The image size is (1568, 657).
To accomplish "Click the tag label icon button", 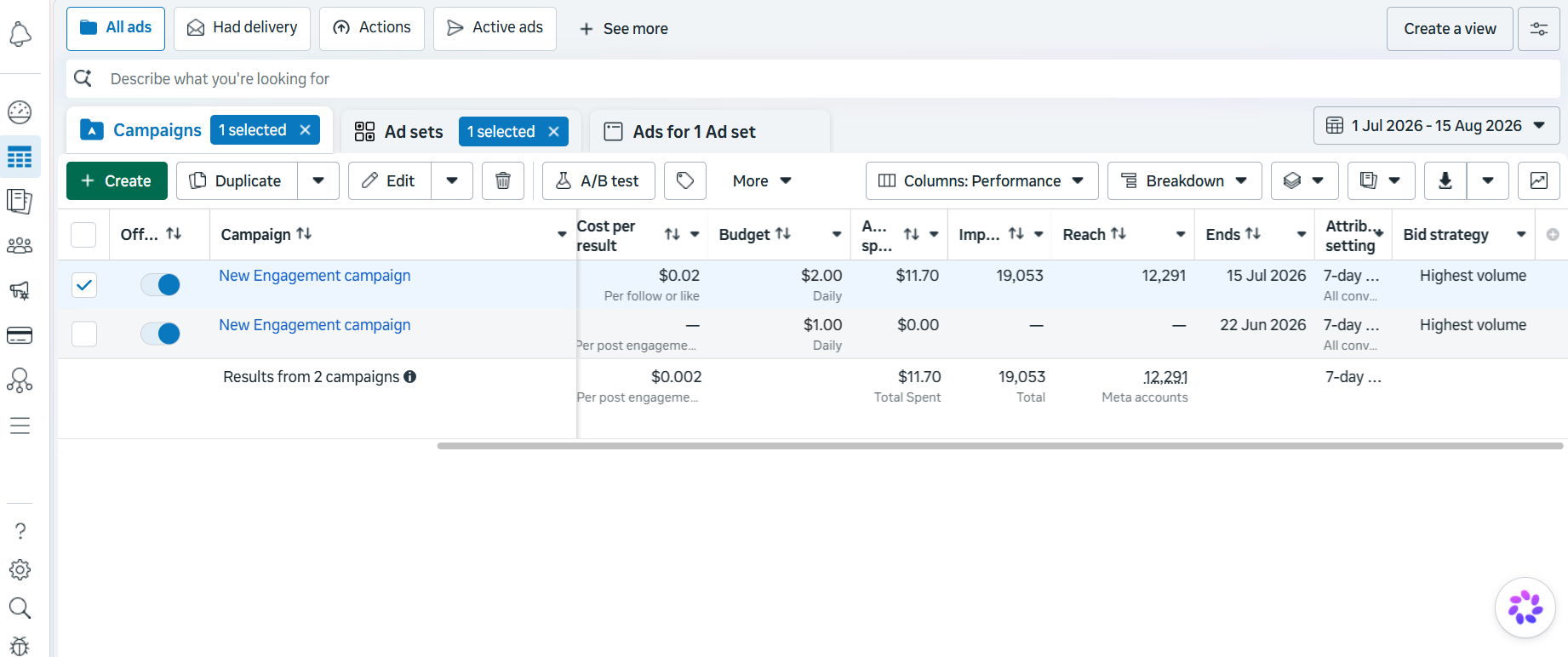I will [685, 180].
